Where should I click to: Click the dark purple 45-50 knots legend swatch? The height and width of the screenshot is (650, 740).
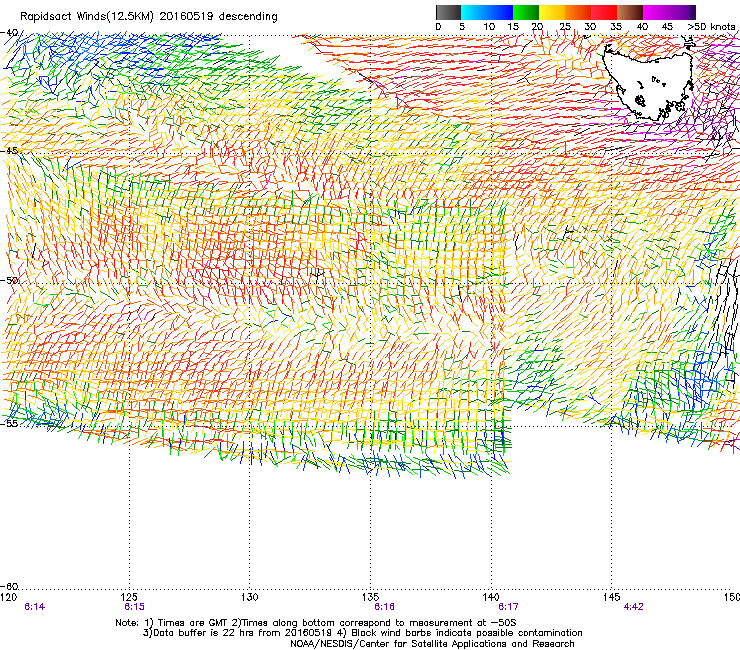pyautogui.click(x=682, y=12)
